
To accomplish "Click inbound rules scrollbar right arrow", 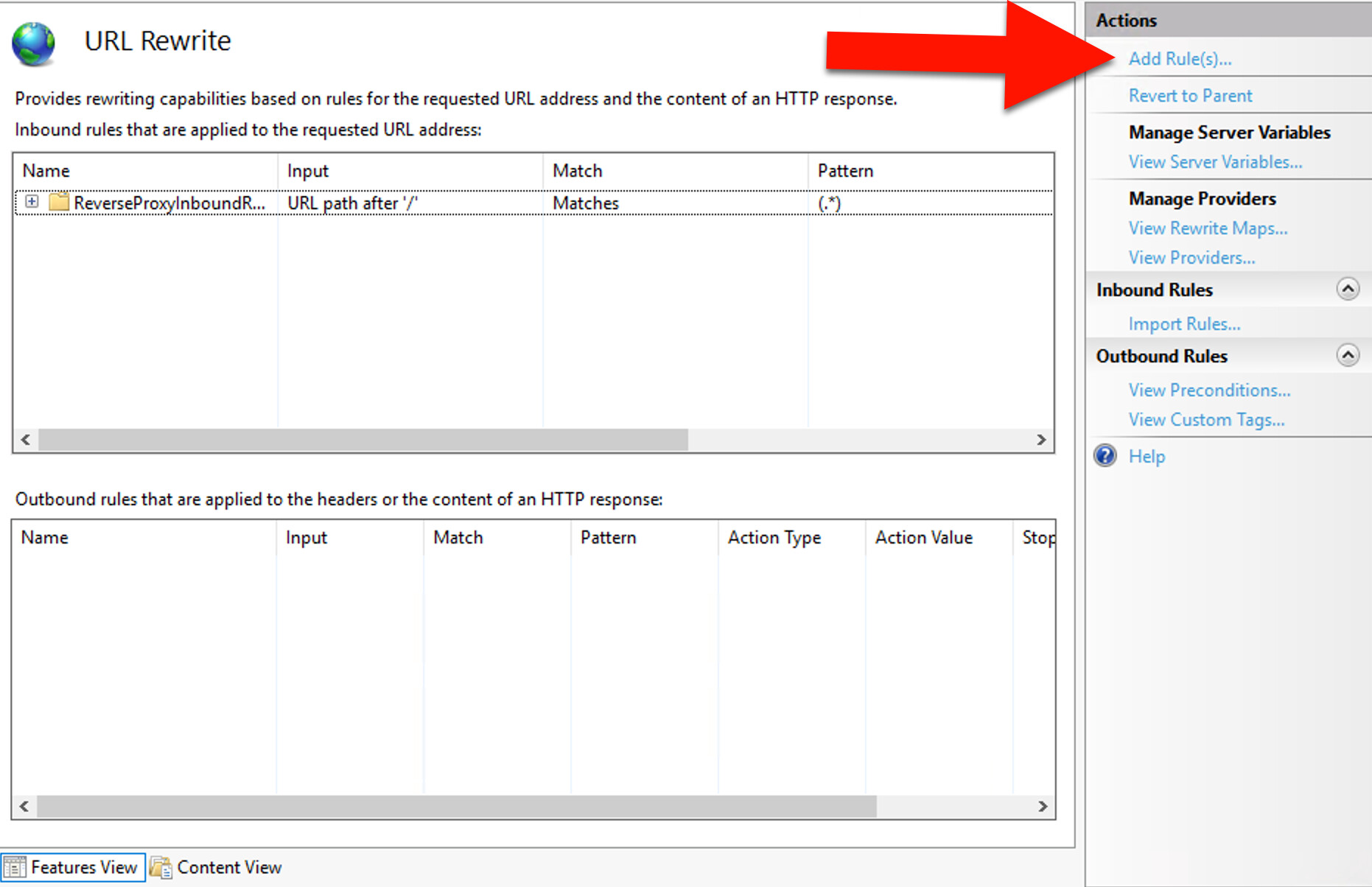I will click(x=1041, y=440).
